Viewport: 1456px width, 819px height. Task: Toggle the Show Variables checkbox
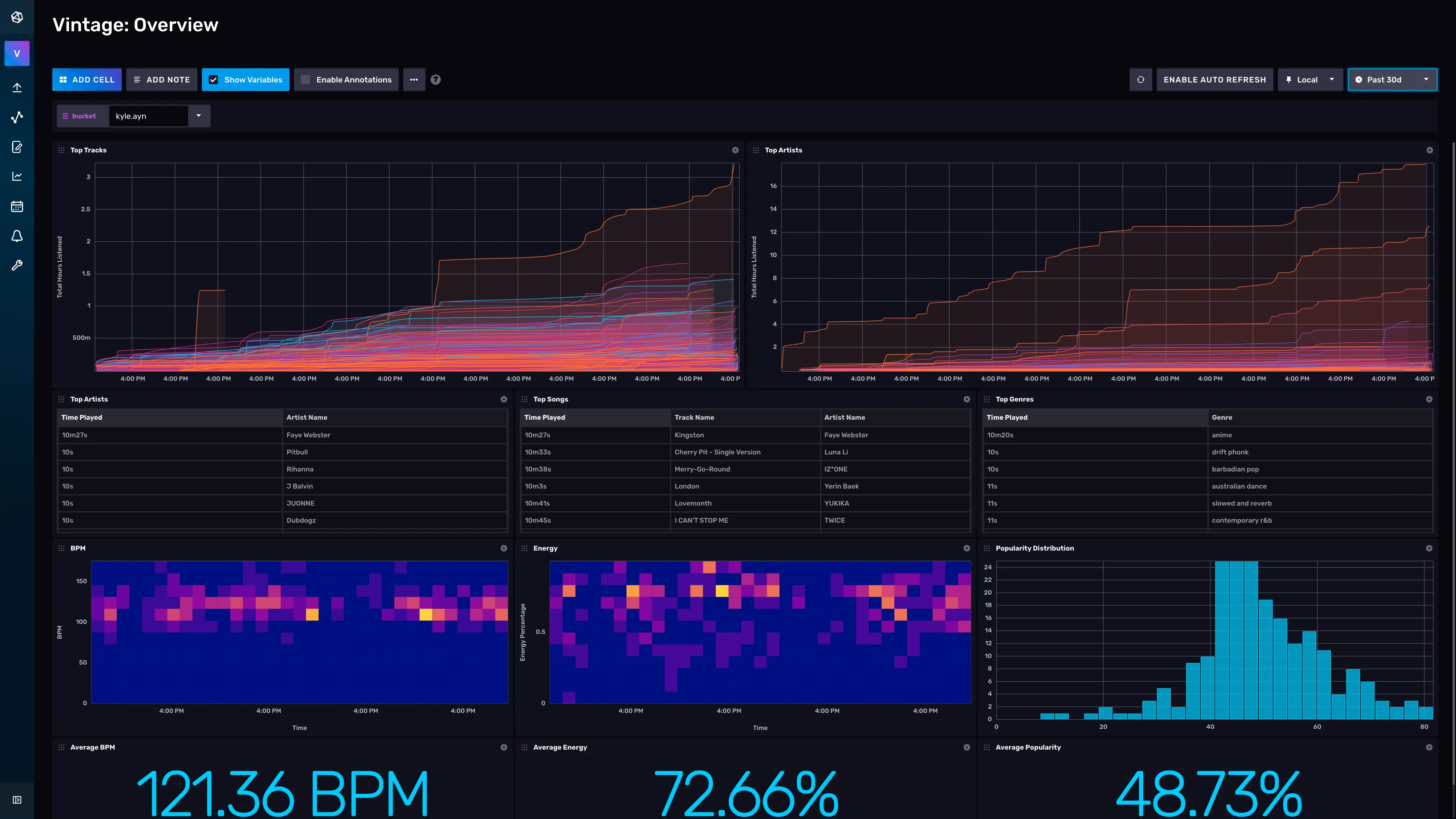(x=214, y=80)
